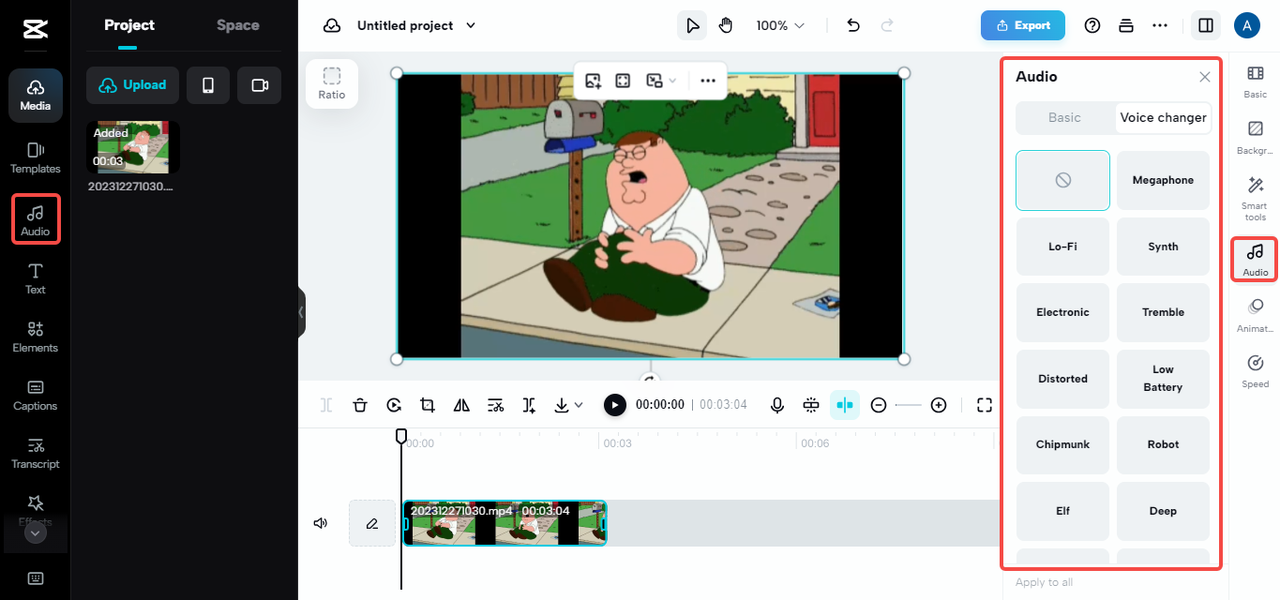1280x600 pixels.
Task: Apply the Megaphone voice effect
Action: 1163,180
